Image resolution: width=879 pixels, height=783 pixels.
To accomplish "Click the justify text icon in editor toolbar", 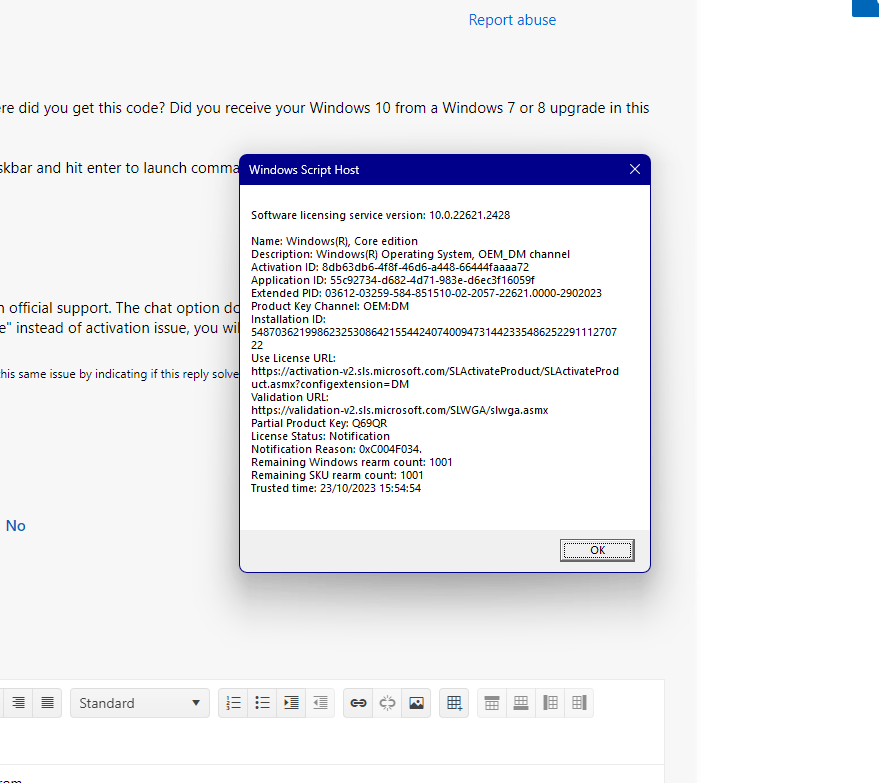I will [x=48, y=703].
